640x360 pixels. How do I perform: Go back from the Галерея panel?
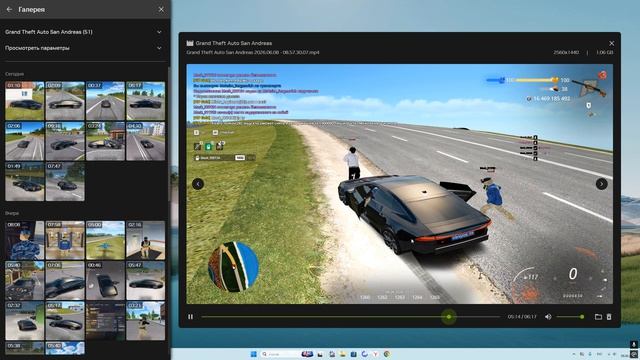tap(9, 9)
